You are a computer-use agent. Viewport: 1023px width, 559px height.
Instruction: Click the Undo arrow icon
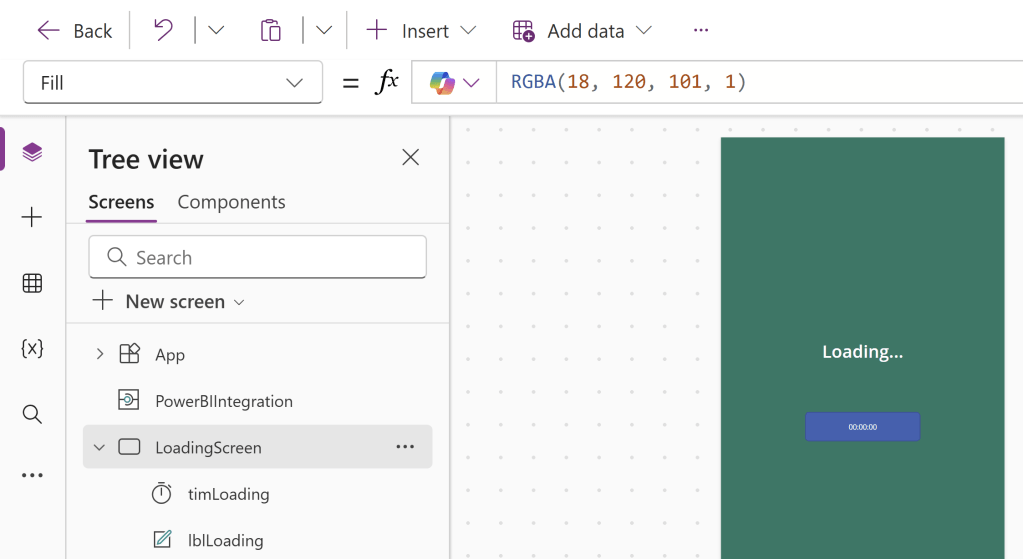(x=163, y=30)
